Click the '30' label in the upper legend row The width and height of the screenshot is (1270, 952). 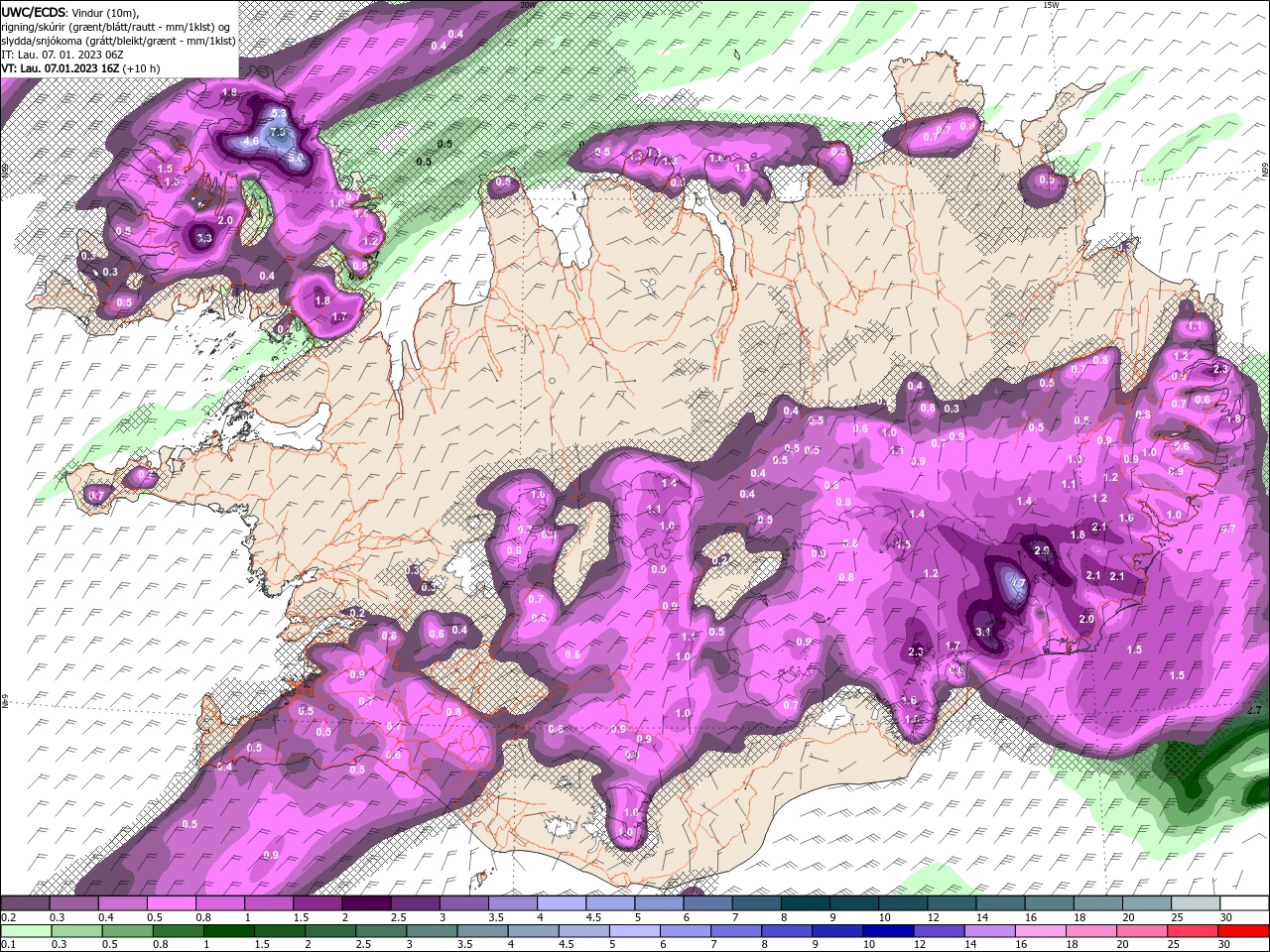point(1225,917)
